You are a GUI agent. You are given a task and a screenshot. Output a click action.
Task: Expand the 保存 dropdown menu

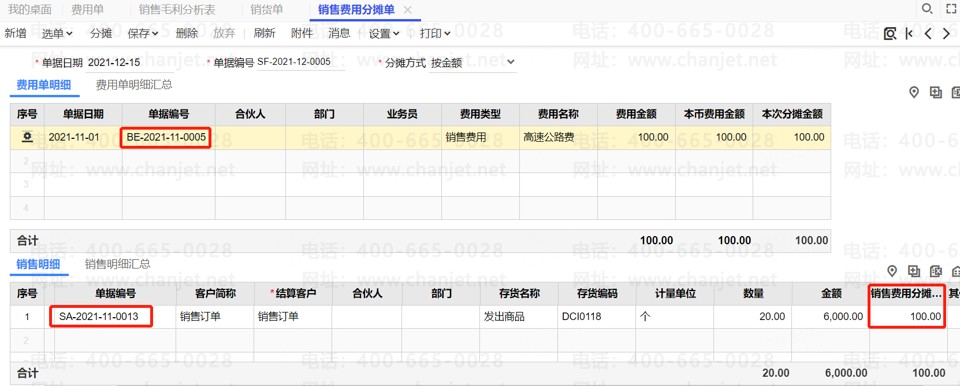pyautogui.click(x=143, y=34)
